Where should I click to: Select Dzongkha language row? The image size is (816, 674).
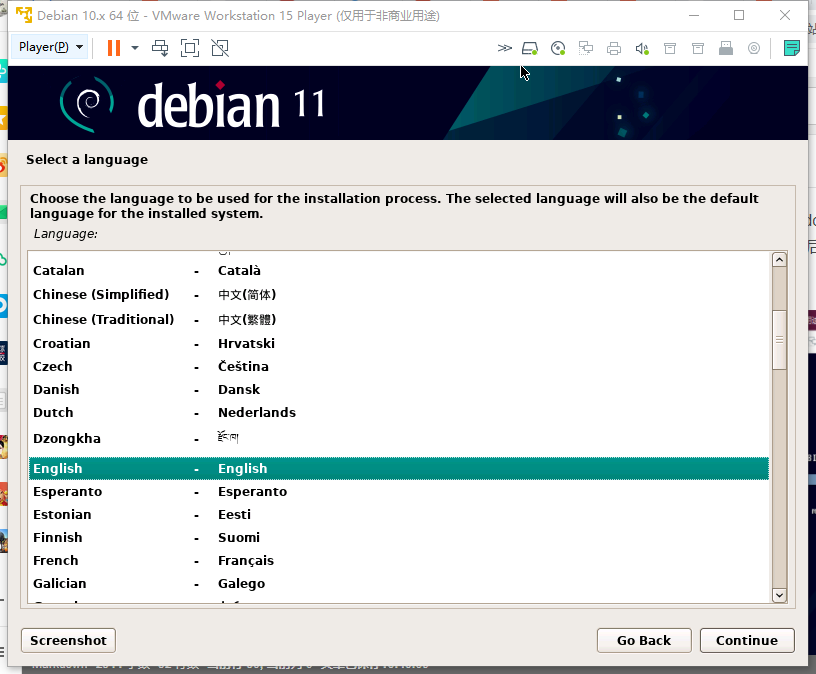click(399, 438)
